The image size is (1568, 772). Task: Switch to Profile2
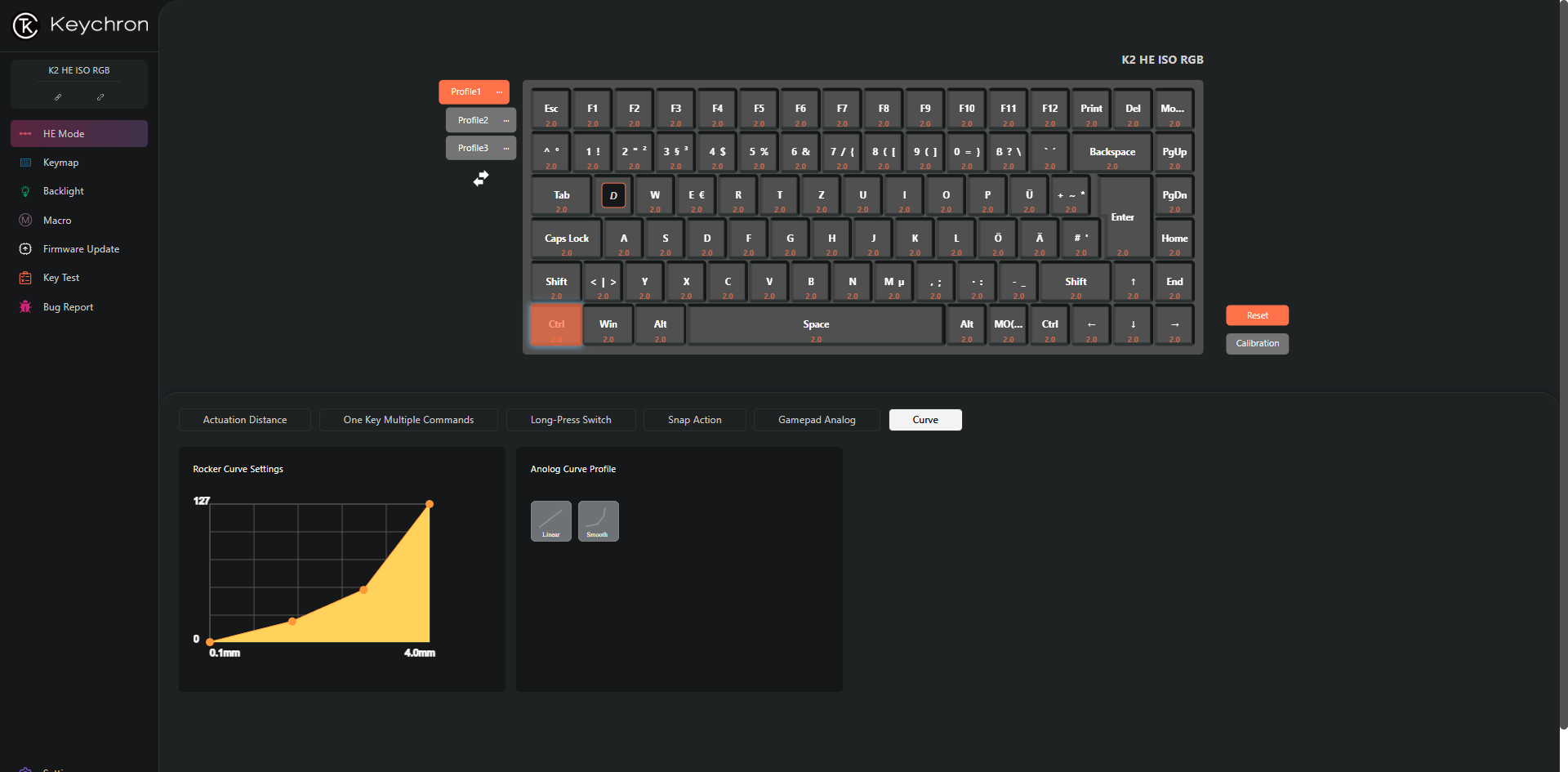click(x=473, y=120)
